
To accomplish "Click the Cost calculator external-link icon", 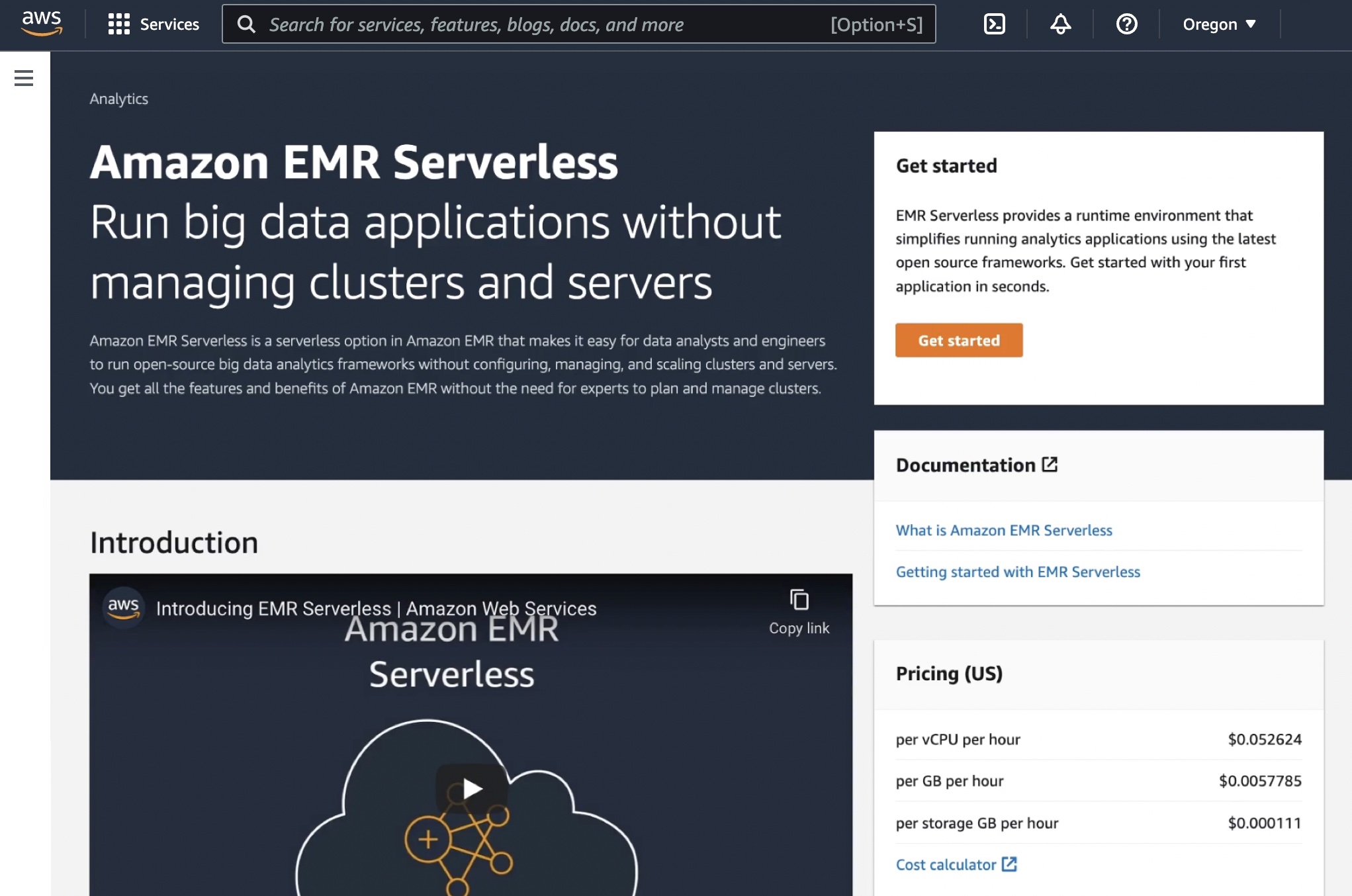I will [1009, 864].
